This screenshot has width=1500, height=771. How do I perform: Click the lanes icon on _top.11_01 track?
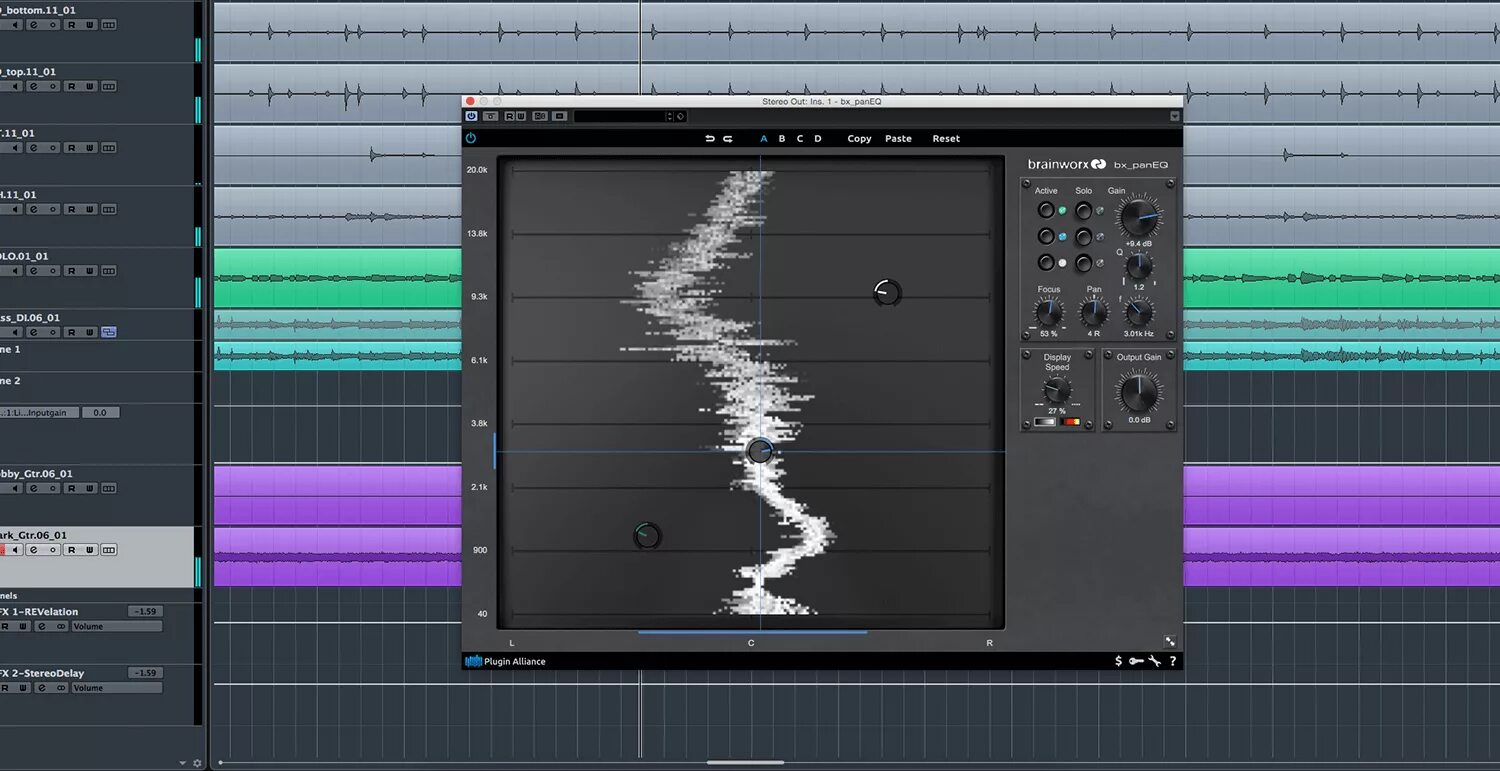pos(109,86)
